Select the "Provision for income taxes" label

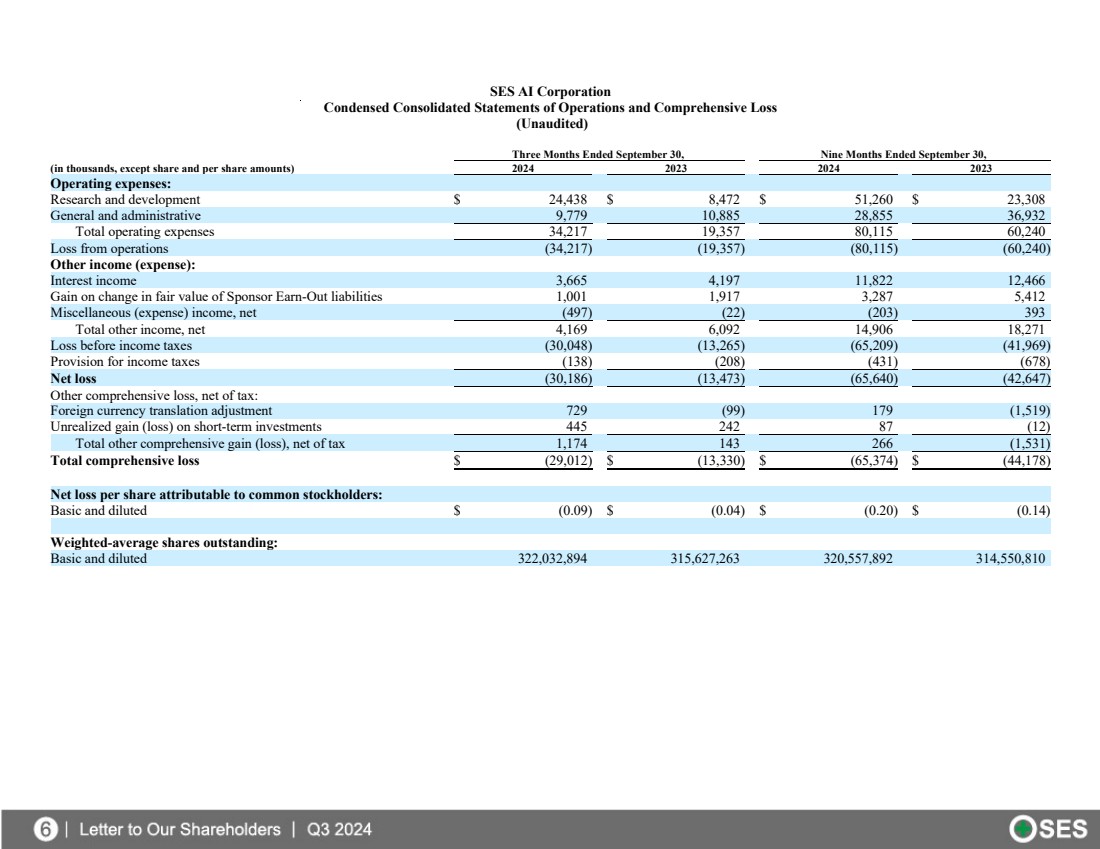click(124, 361)
